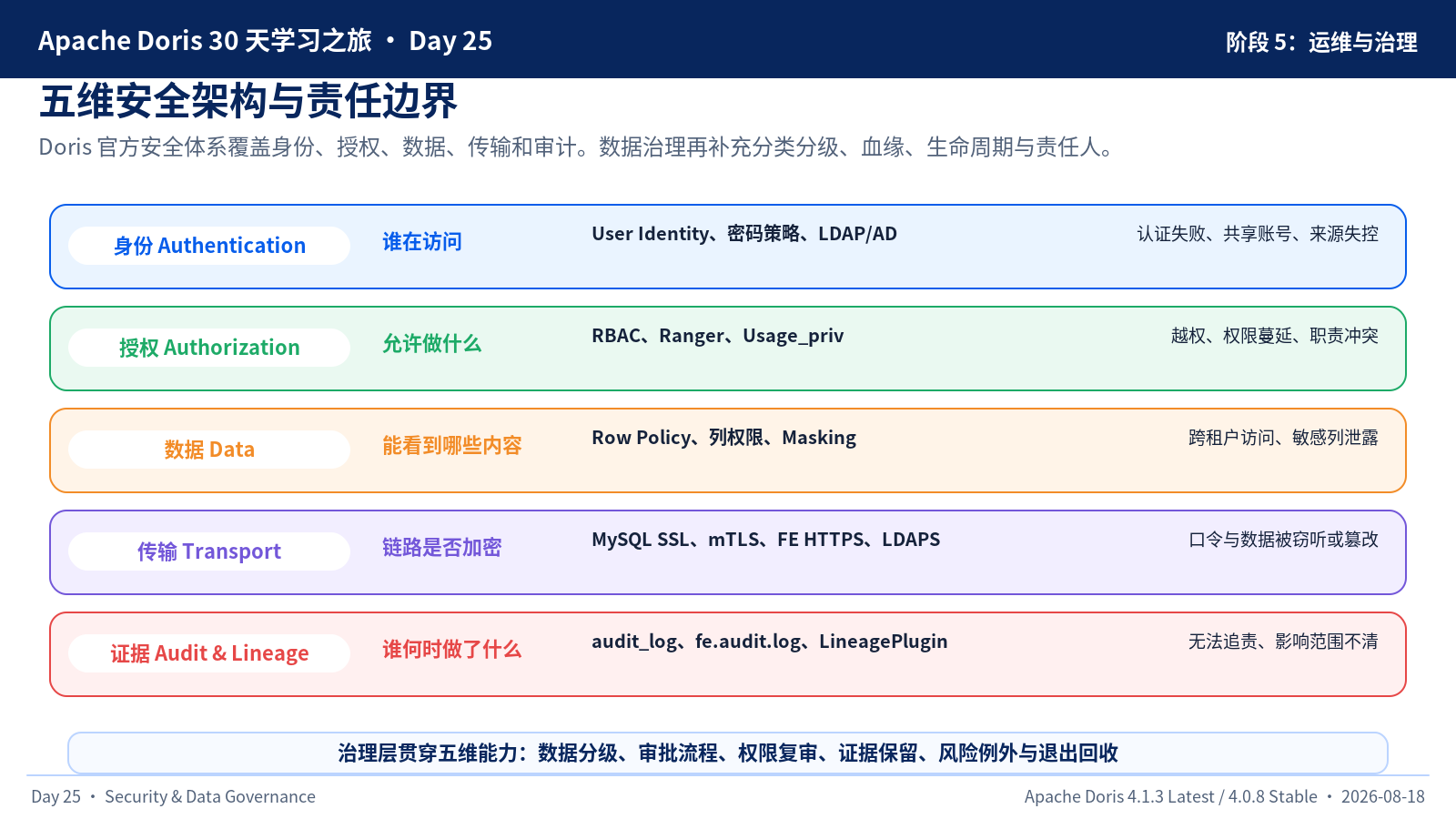This screenshot has width=1456, height=819.
Task: Click the '治理层贯穿五维能力' summary box
Action: pyautogui.click(x=728, y=753)
